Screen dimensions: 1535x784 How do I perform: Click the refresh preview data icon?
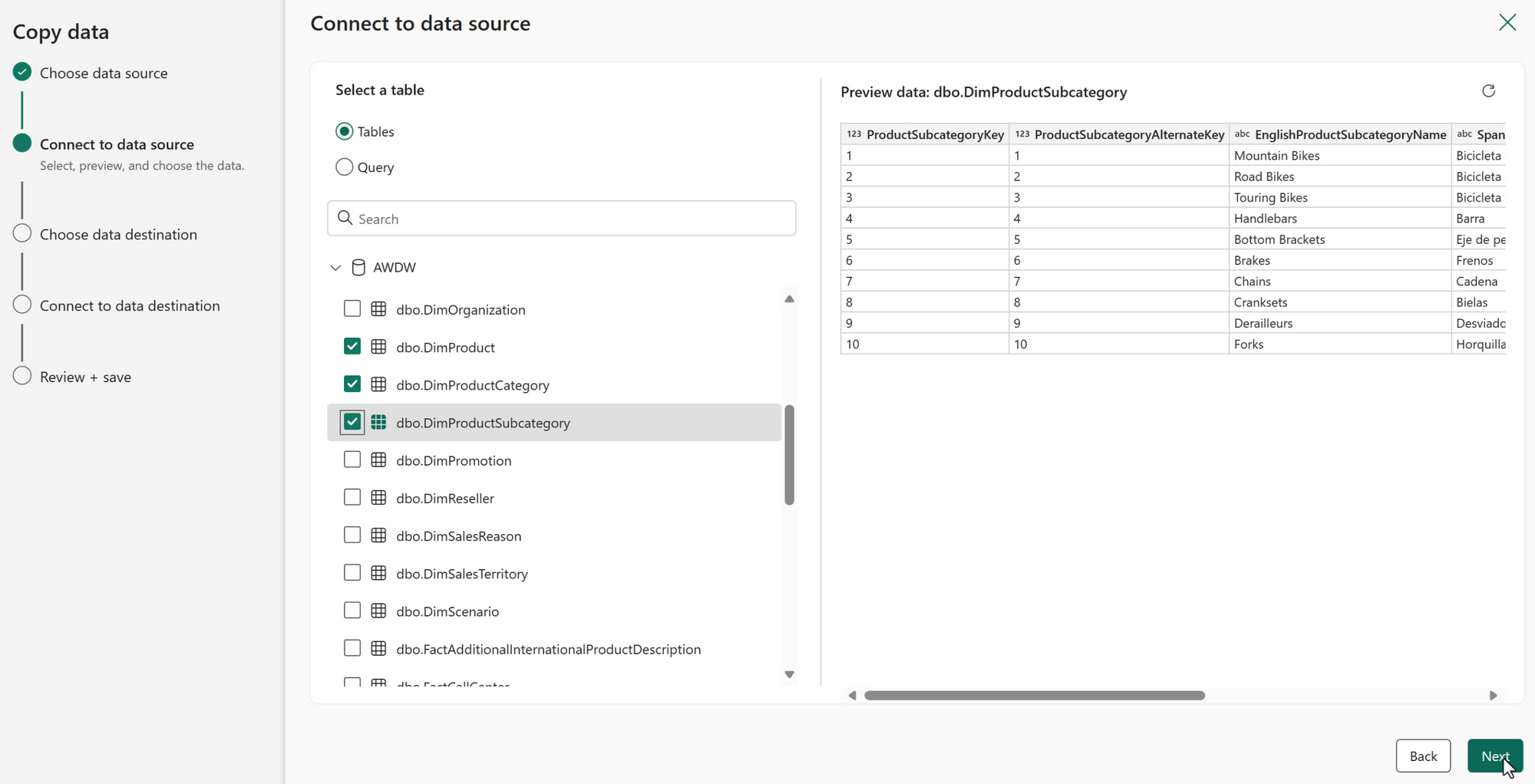1488,91
